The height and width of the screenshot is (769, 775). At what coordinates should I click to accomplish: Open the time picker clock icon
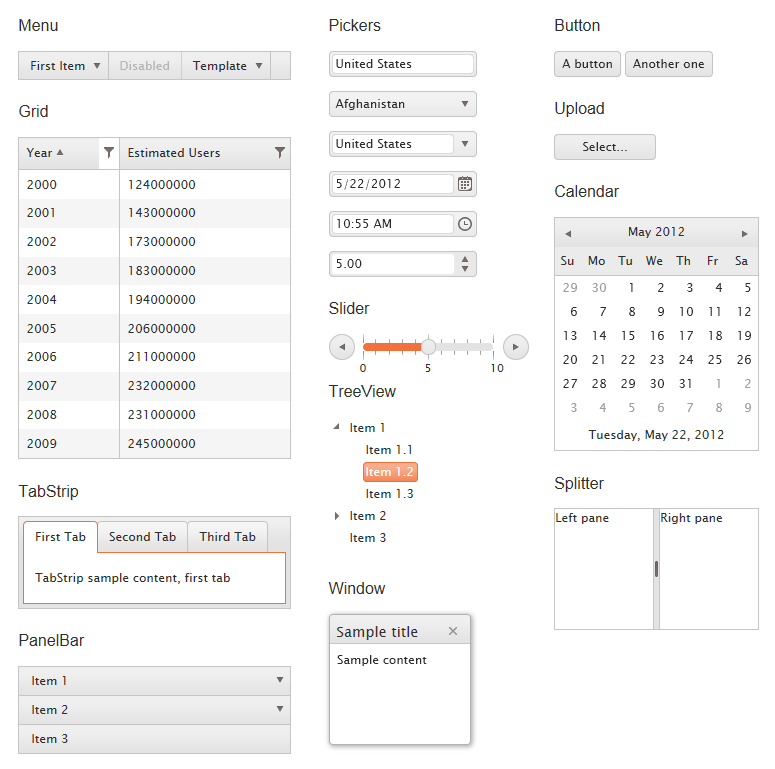(x=465, y=224)
